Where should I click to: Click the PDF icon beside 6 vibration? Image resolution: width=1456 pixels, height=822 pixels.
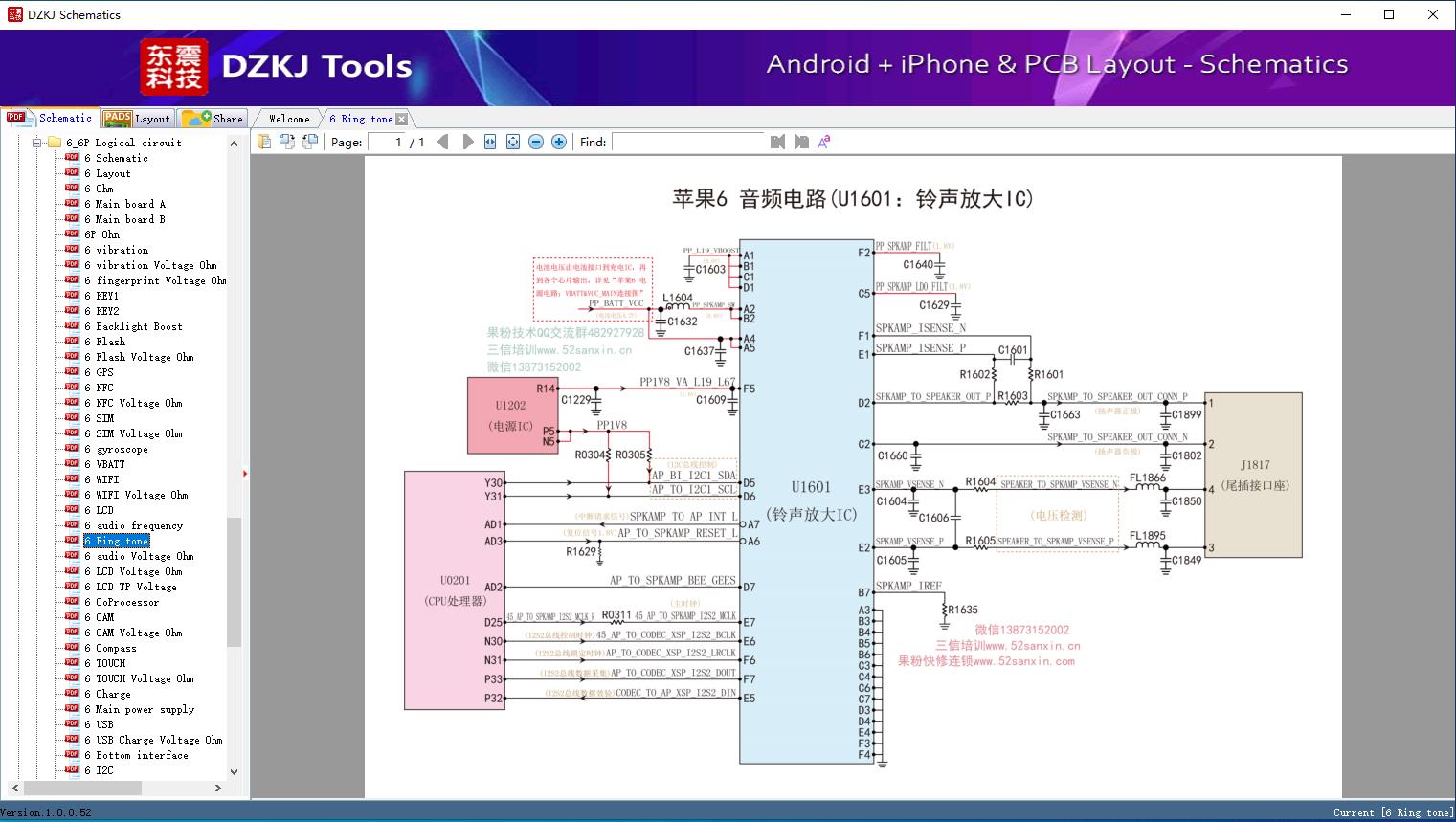72,250
